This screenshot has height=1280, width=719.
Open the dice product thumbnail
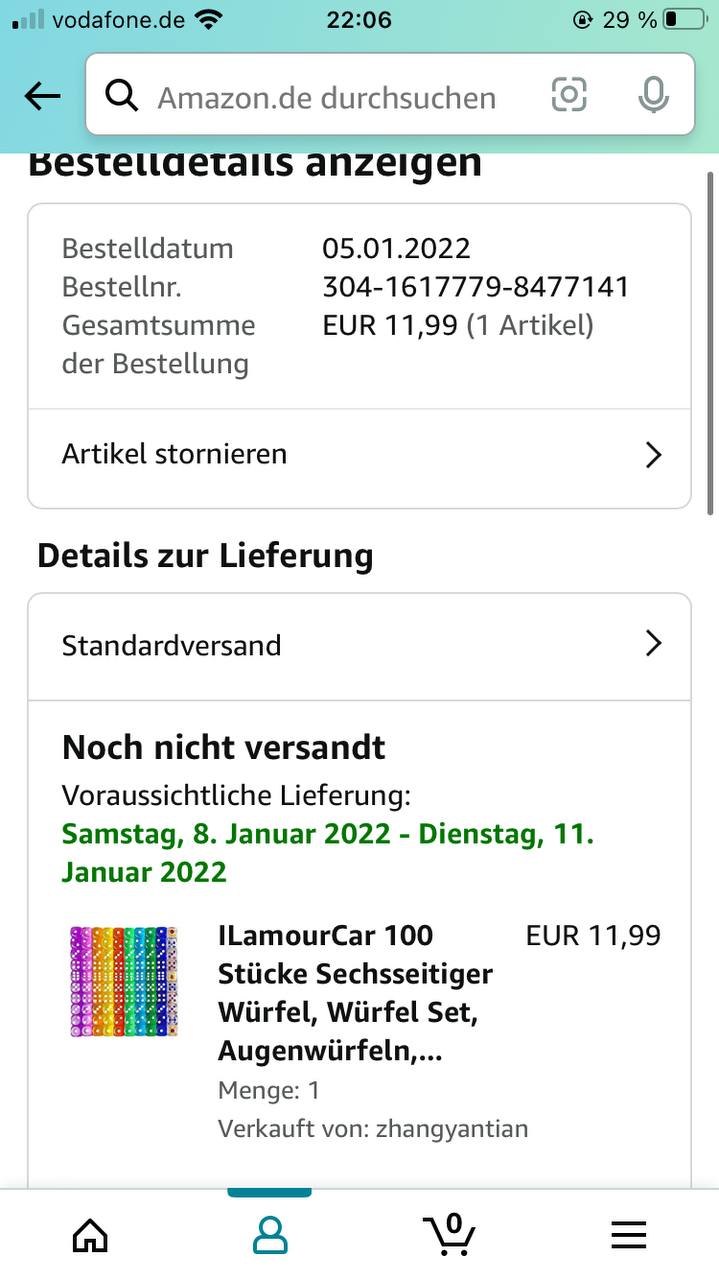[x=123, y=981]
